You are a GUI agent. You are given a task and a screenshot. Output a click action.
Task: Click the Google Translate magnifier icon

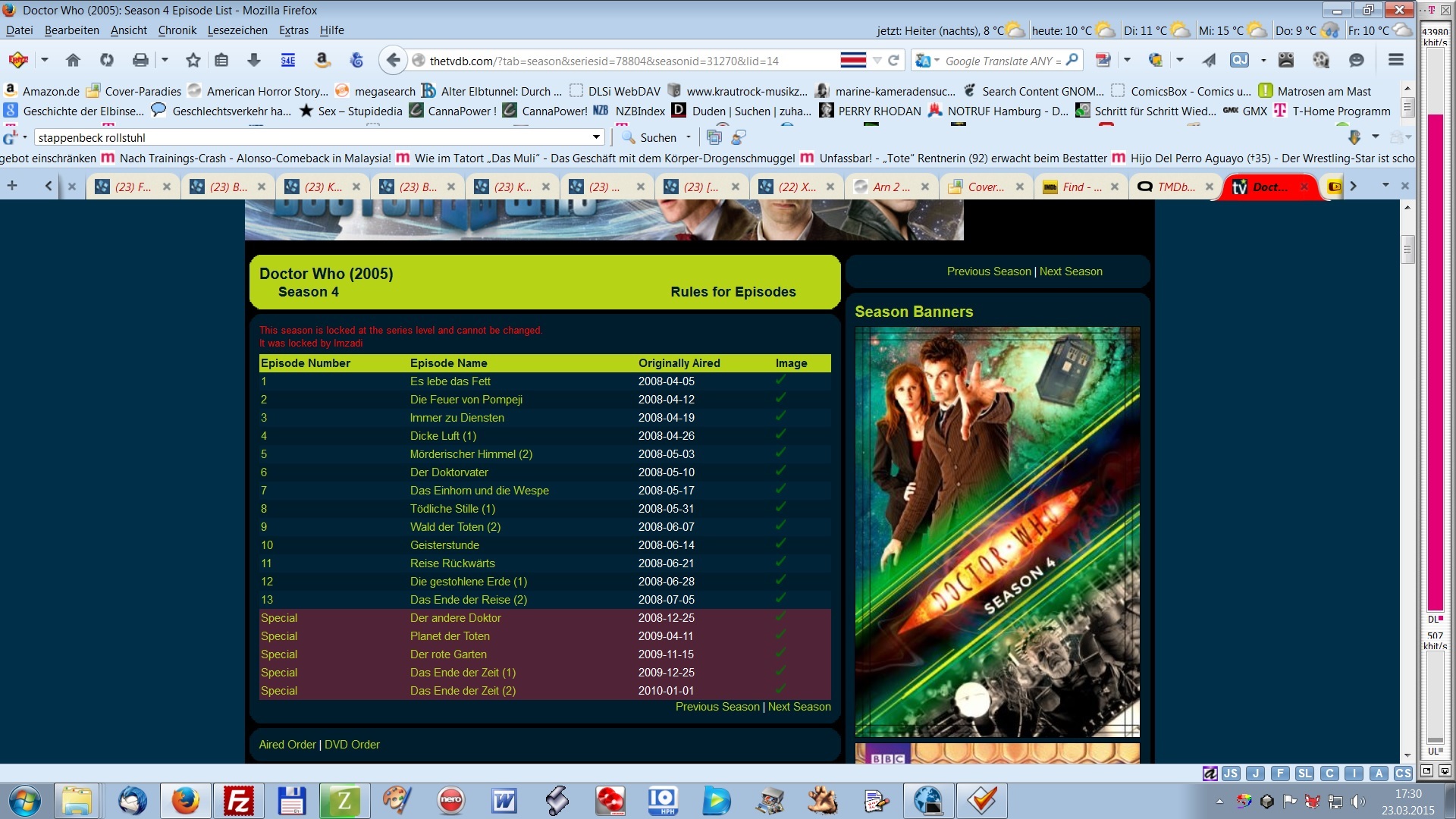[1072, 60]
